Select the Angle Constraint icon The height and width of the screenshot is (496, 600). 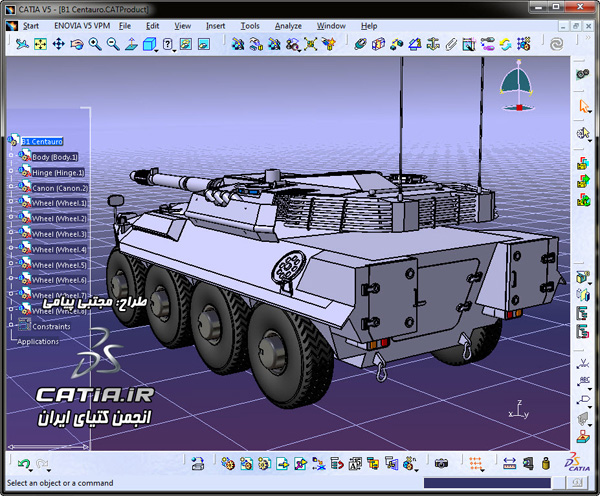click(415, 44)
